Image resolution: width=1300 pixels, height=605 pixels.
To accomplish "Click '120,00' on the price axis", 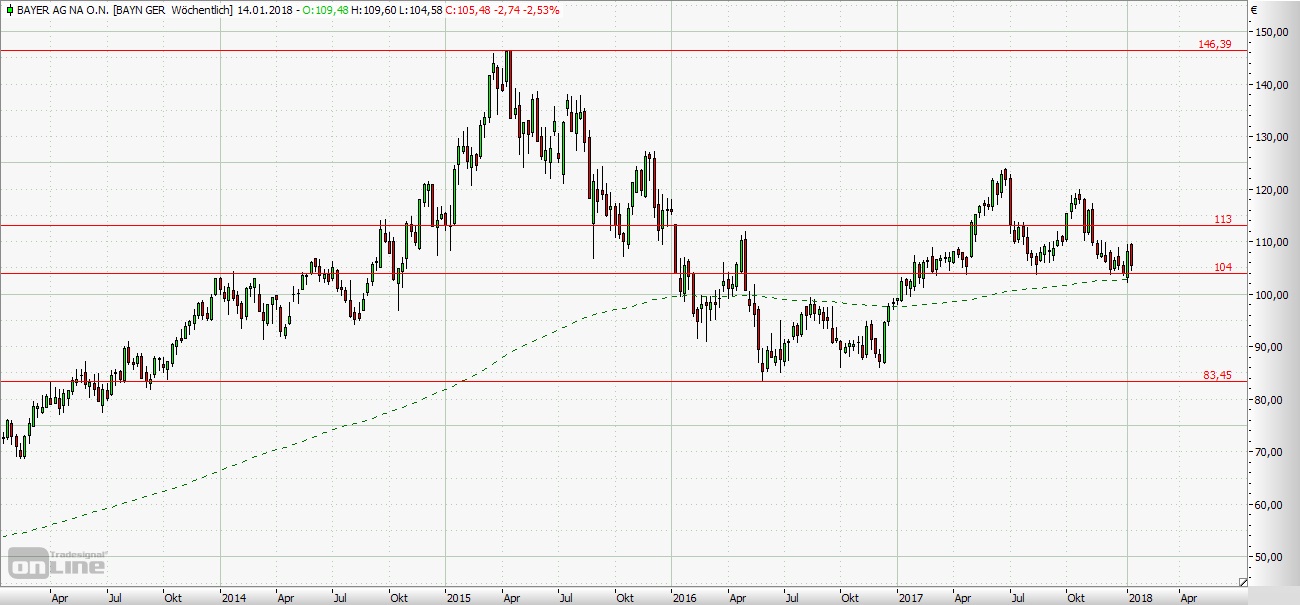I will point(1270,190).
